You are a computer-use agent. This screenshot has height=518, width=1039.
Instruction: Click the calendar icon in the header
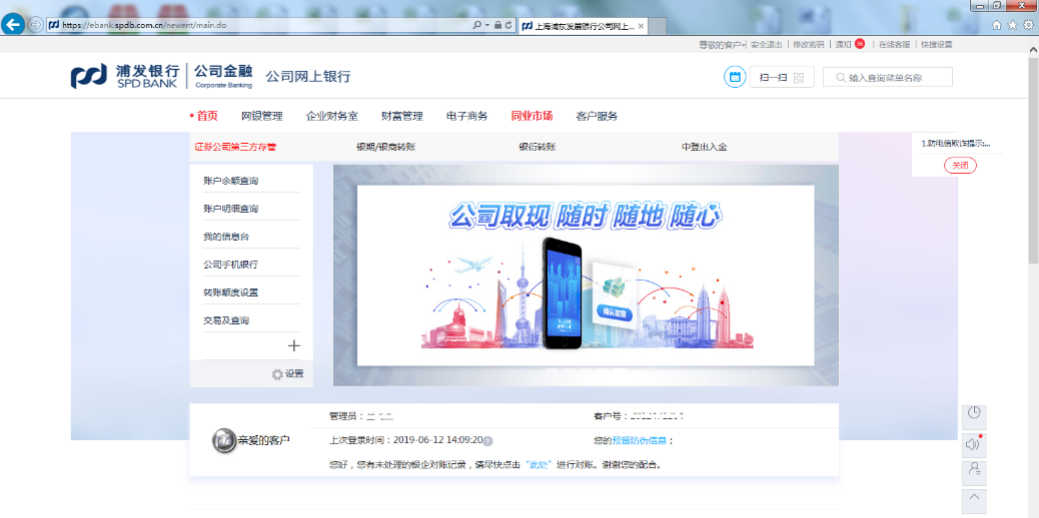point(734,77)
